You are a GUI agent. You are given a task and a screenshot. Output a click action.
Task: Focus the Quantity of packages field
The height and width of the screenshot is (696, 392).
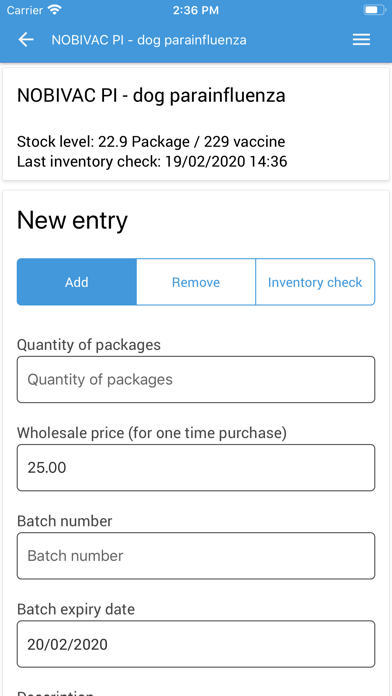pos(196,380)
